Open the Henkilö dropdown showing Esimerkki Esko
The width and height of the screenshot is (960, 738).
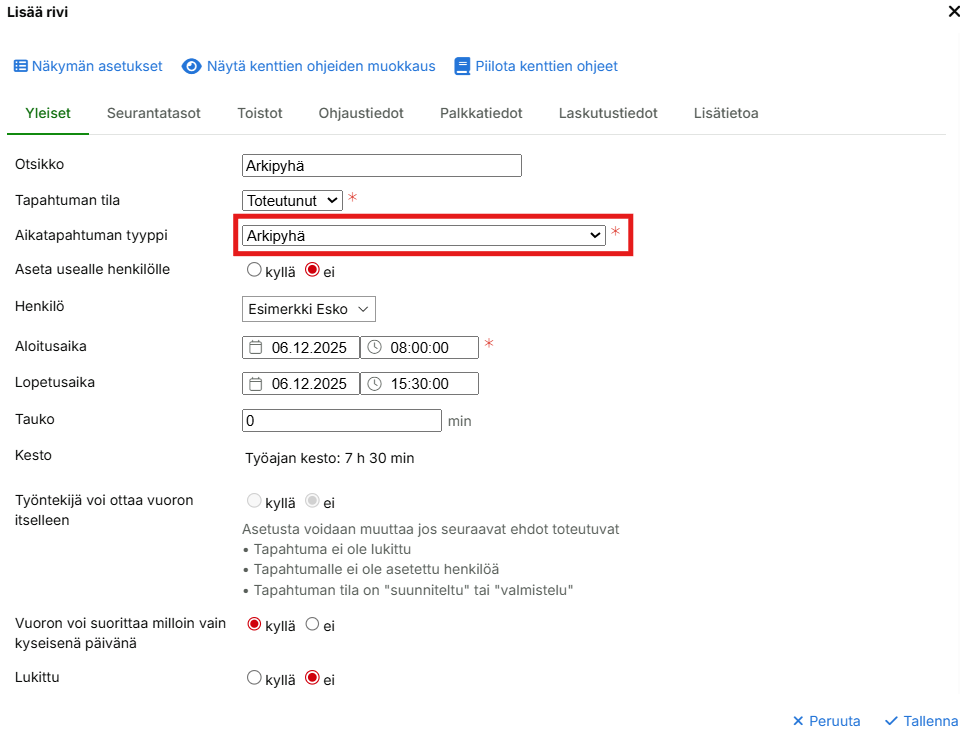pyautogui.click(x=308, y=309)
